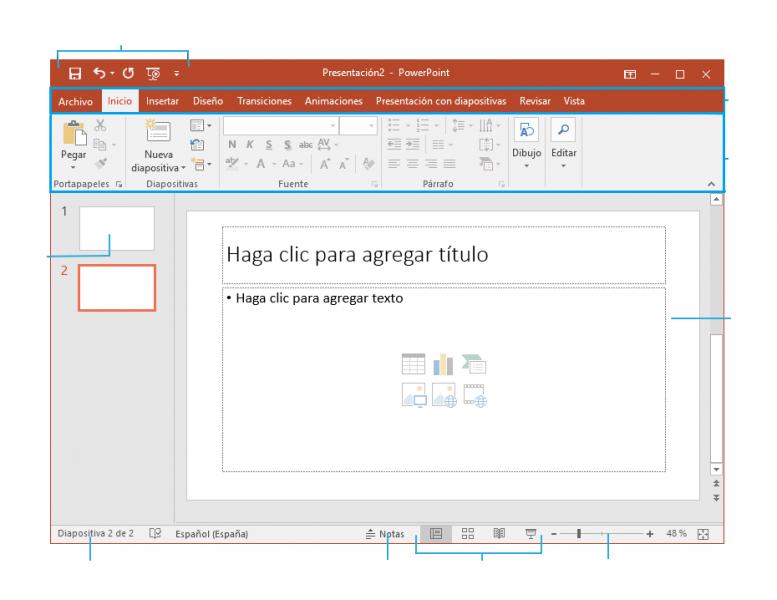
Task: Open Customize Quick Access Toolbar dropdown
Action: click(x=177, y=74)
